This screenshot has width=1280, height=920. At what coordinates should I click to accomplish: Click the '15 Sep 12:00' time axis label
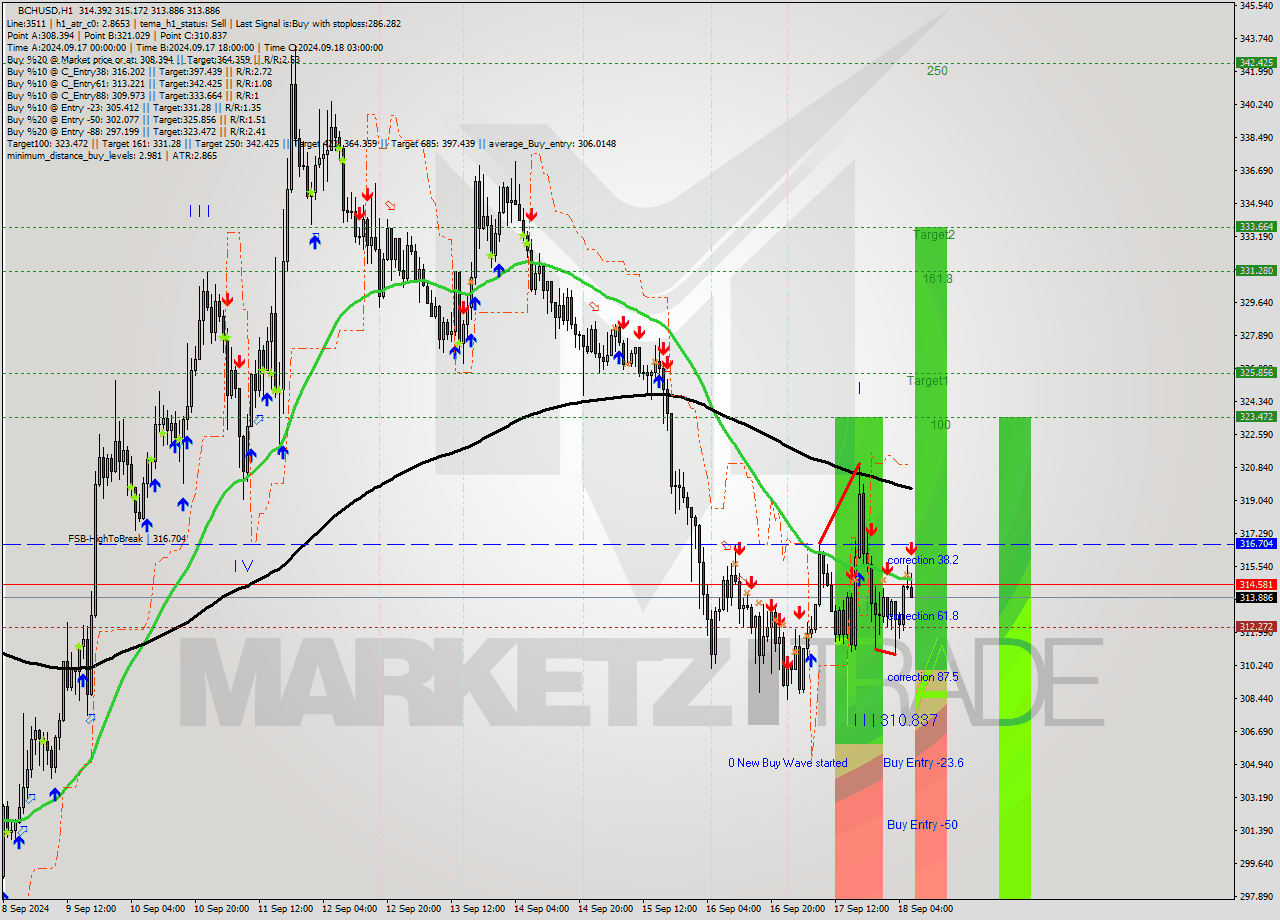coord(670,909)
